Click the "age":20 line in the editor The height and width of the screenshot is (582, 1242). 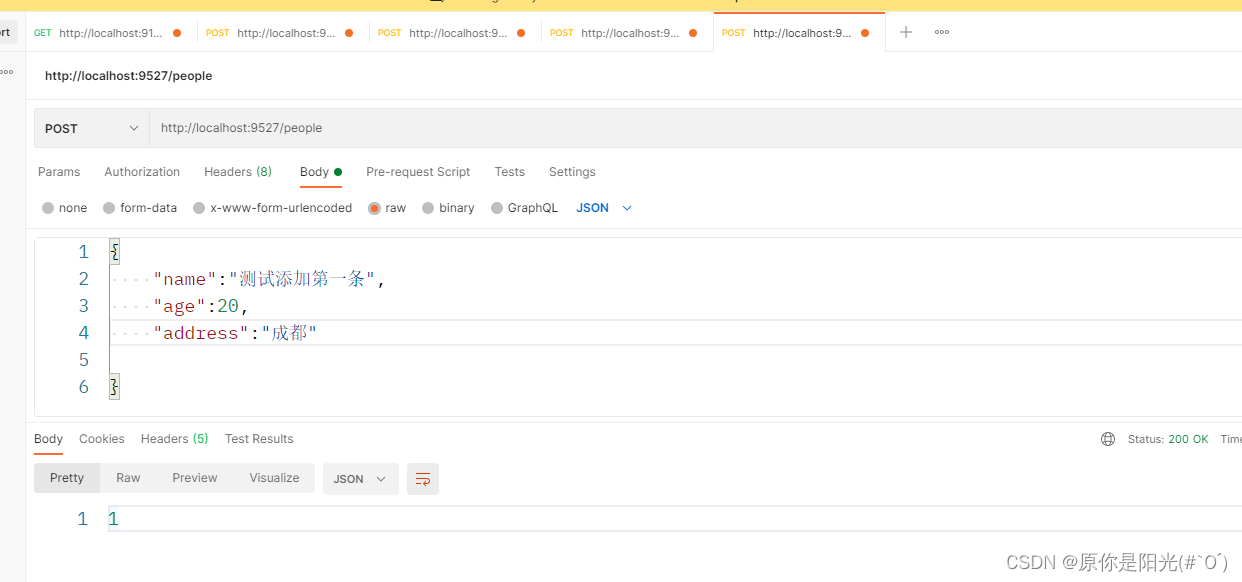(201, 306)
